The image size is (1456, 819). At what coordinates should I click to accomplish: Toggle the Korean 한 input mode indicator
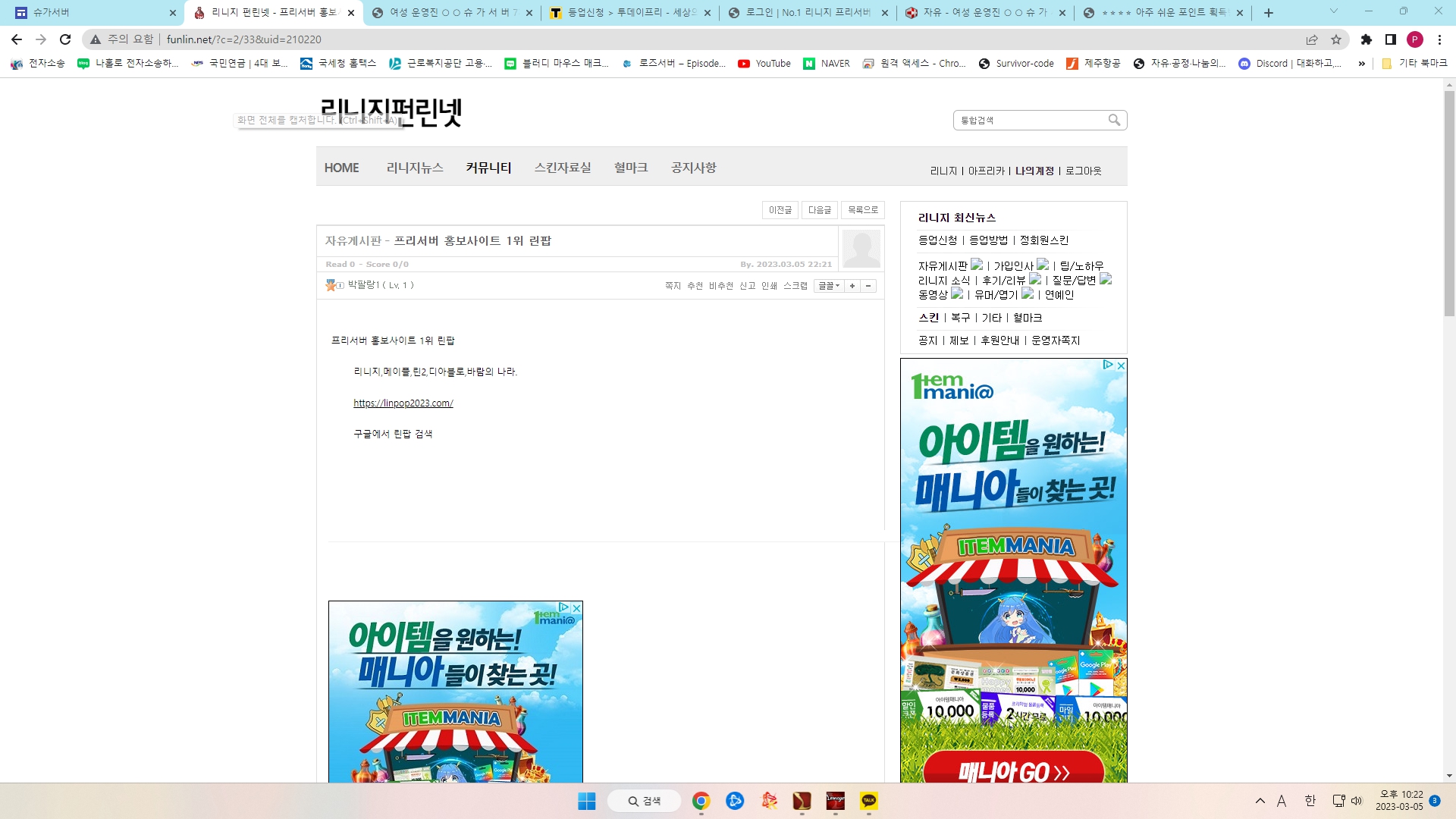click(x=1310, y=801)
